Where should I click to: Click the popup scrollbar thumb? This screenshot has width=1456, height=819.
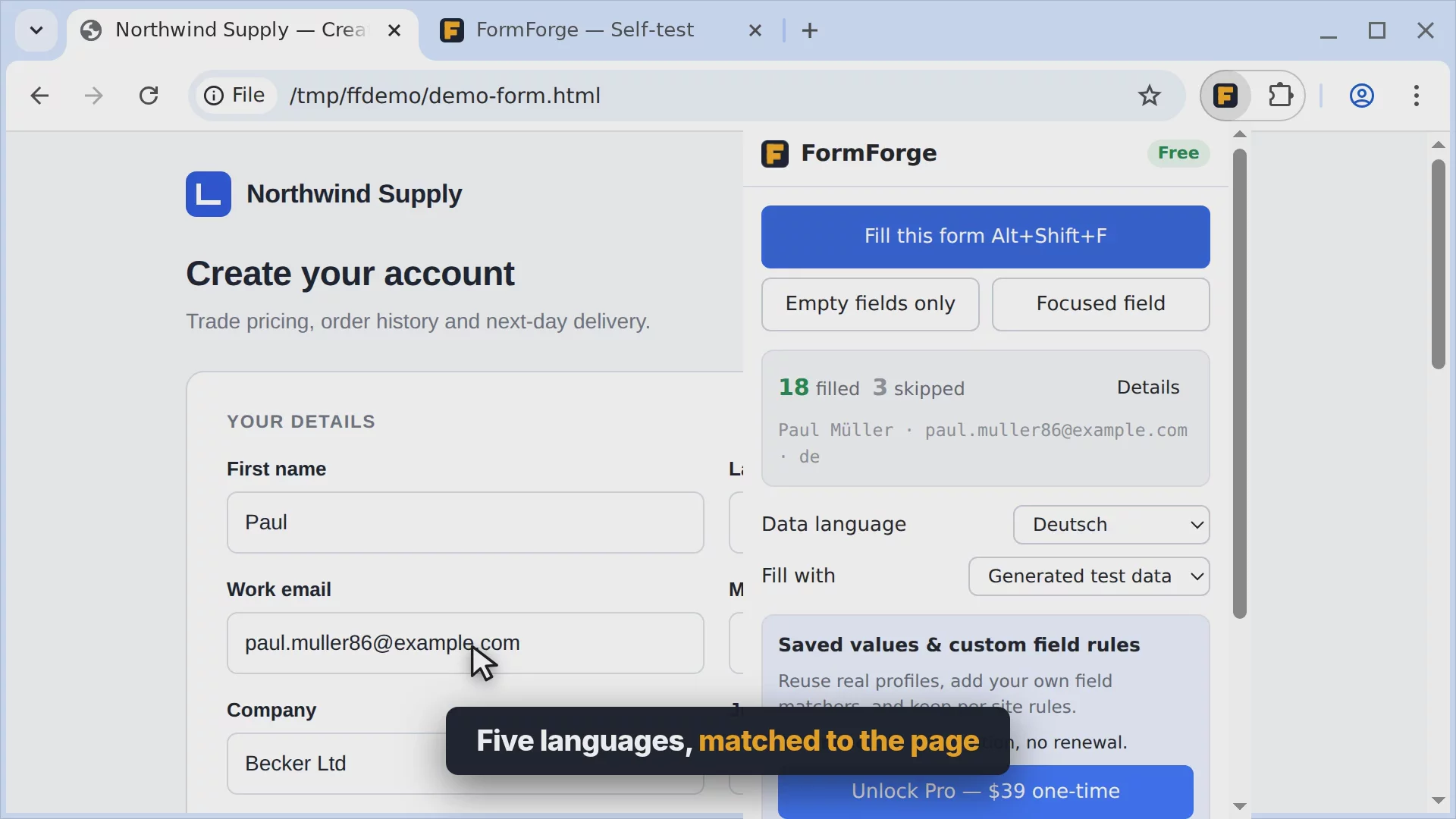click(x=1240, y=383)
